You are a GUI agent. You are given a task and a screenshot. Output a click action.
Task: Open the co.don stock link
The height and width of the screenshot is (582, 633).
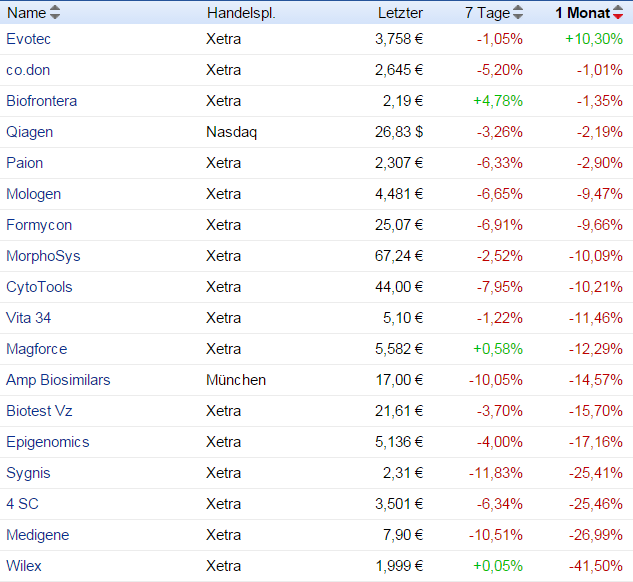[29, 70]
